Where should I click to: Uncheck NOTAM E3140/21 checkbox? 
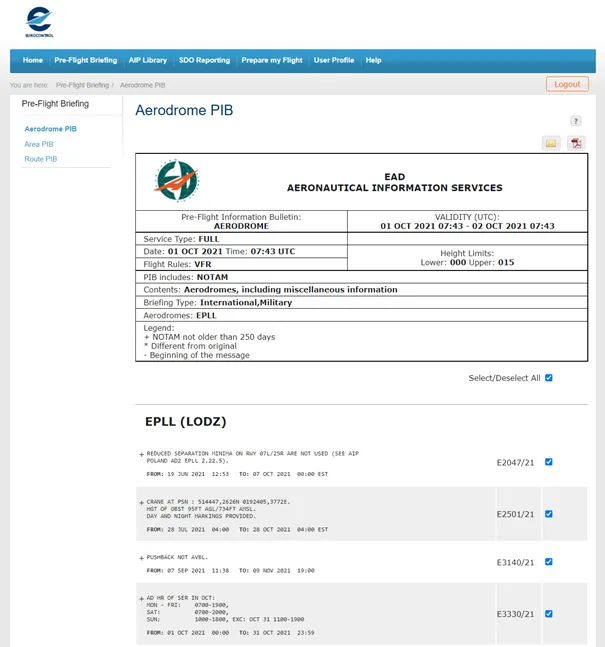pos(548,562)
